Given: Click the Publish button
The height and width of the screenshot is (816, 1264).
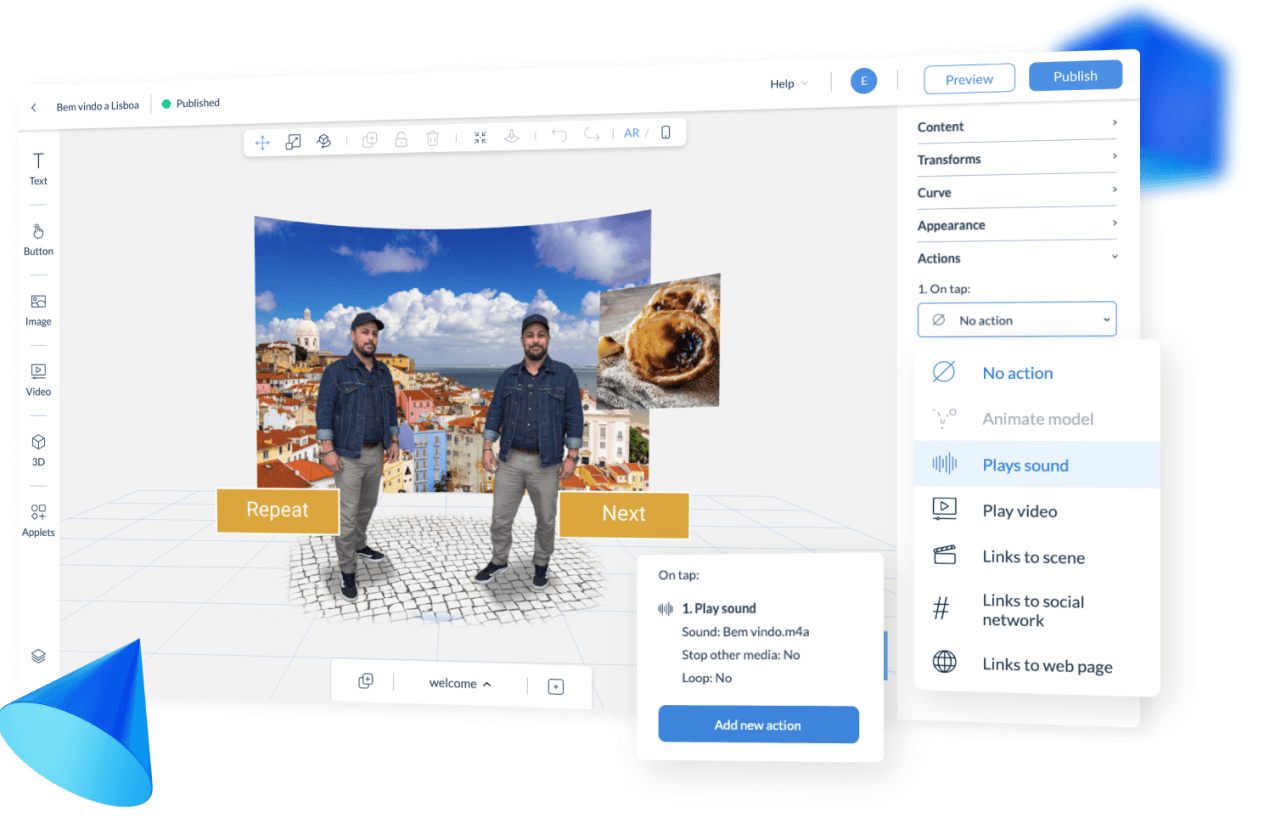Looking at the screenshot, I should pyautogui.click(x=1075, y=76).
